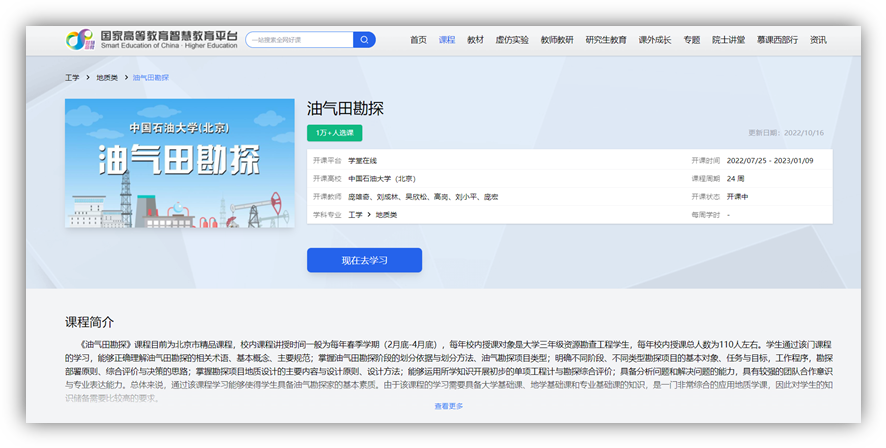
Task: Click the 地质类 breadcrumb link
Action: coord(106,77)
